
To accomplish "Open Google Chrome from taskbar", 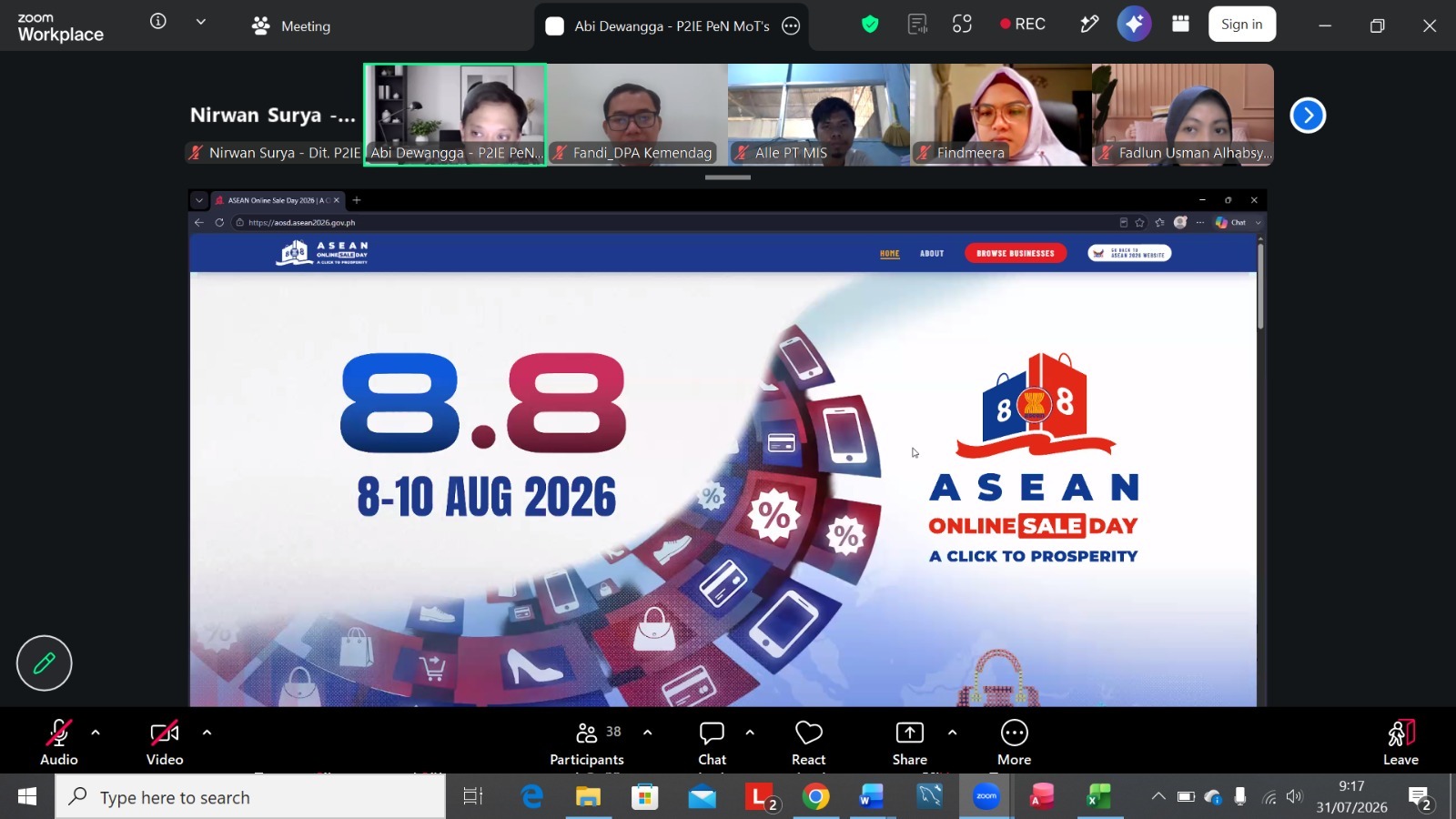I will click(x=815, y=797).
